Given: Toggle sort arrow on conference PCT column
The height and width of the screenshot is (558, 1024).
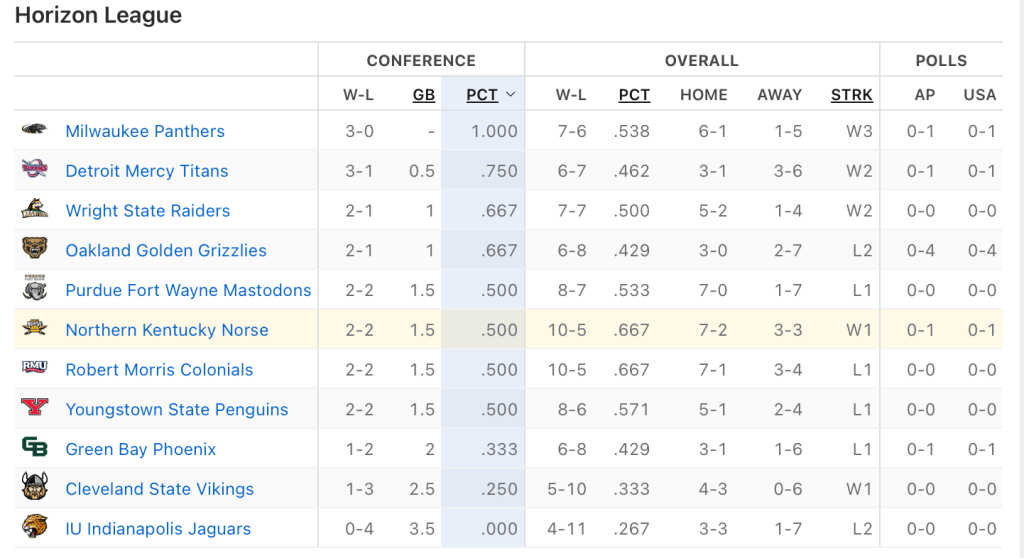Looking at the screenshot, I should pos(510,95).
